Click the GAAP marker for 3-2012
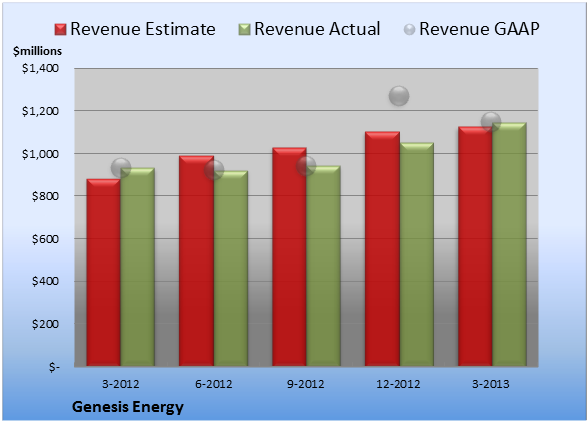The image size is (588, 422). click(x=121, y=168)
